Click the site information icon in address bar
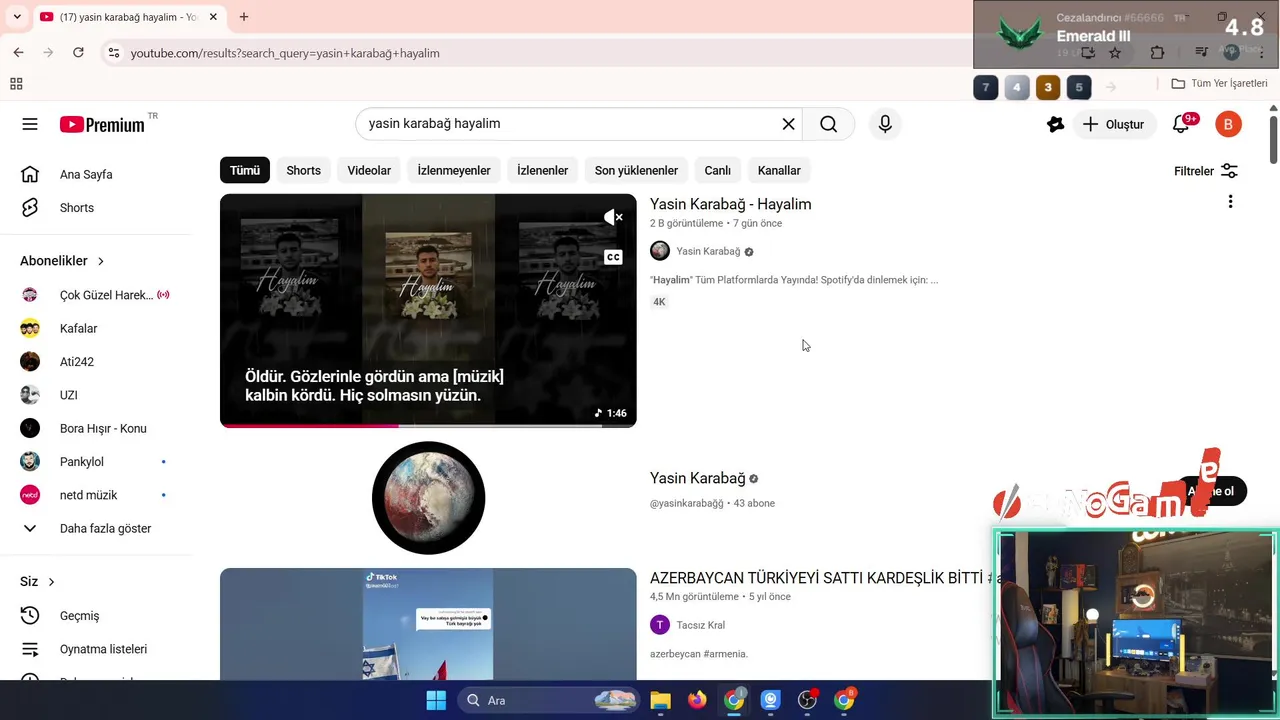Viewport: 1280px width, 720px height. [x=114, y=53]
